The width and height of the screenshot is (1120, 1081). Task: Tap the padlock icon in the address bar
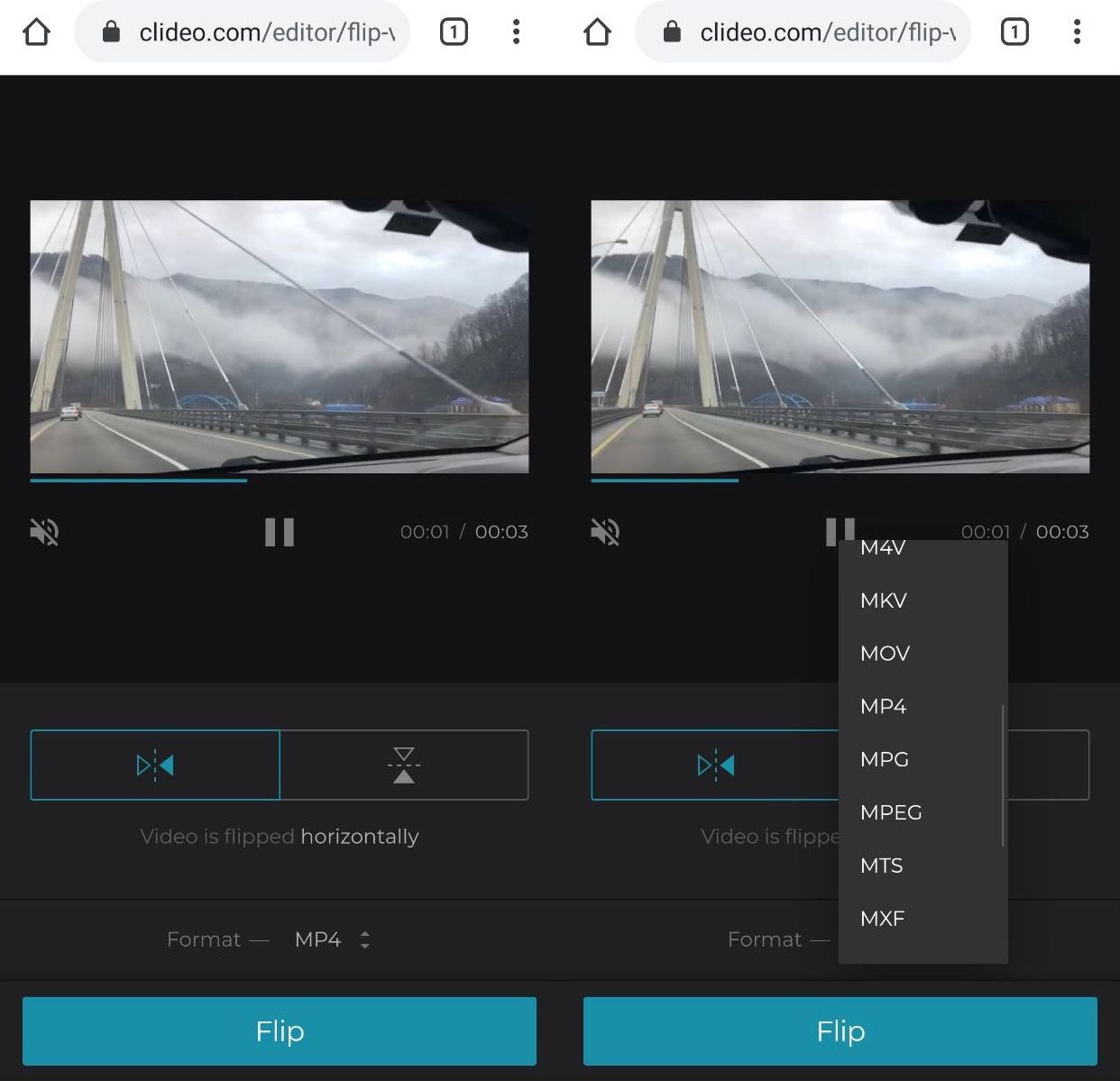click(x=110, y=32)
